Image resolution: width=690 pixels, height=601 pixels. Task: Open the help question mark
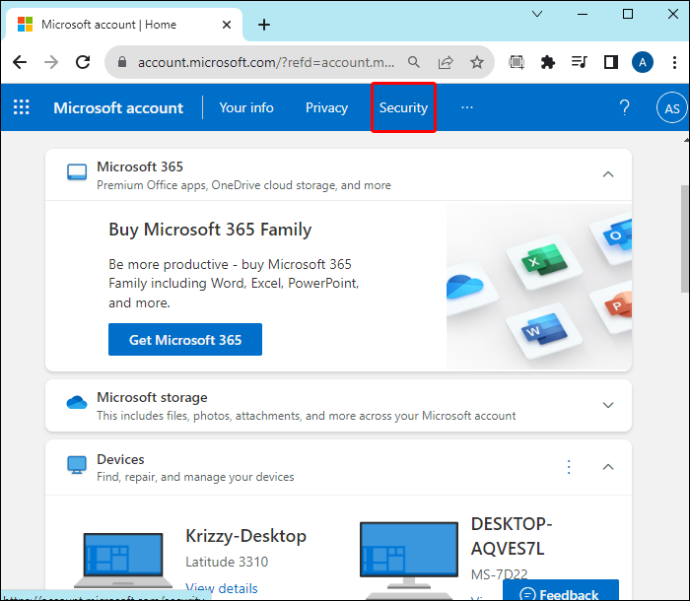(624, 107)
